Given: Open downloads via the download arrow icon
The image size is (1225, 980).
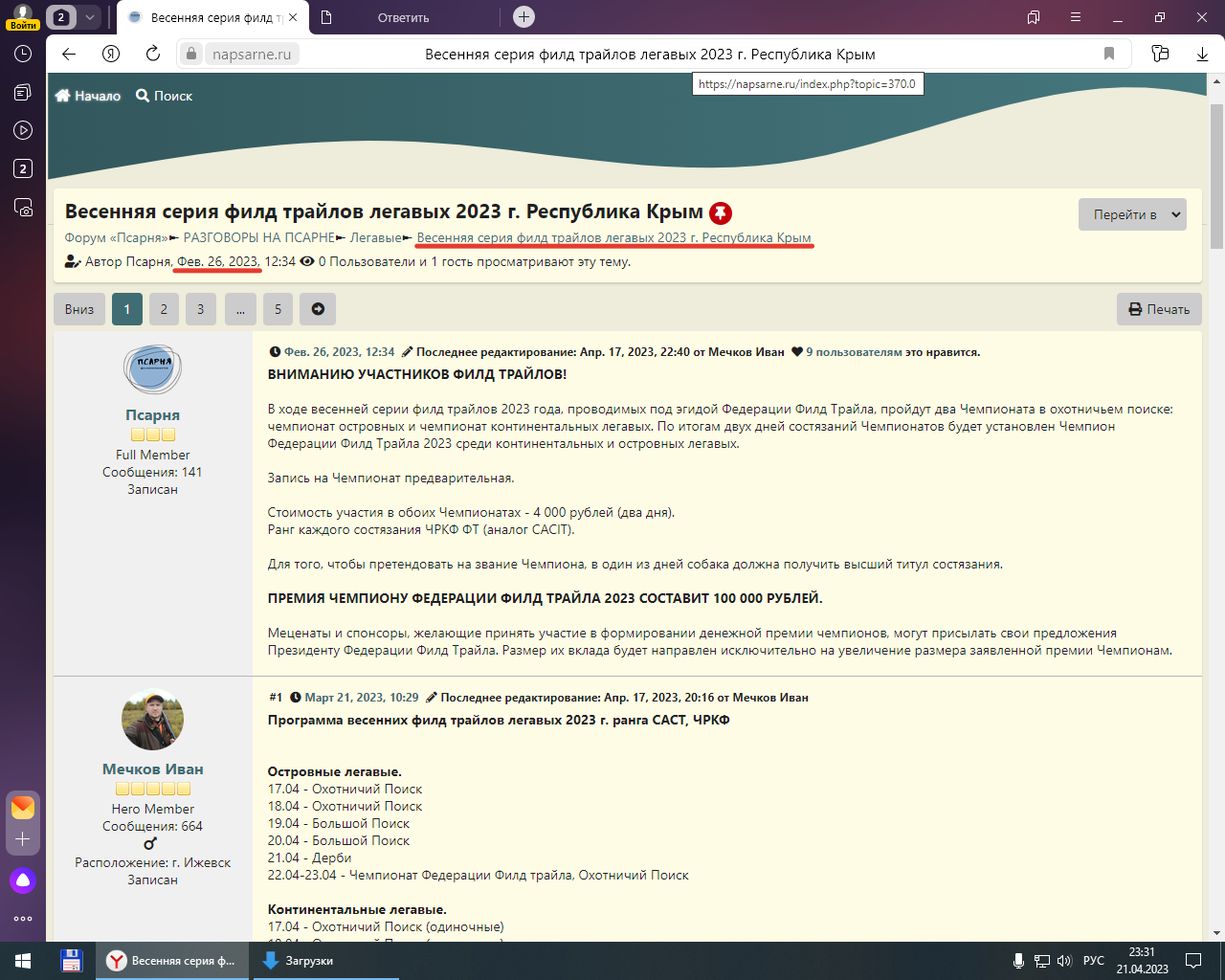Looking at the screenshot, I should 1202,54.
